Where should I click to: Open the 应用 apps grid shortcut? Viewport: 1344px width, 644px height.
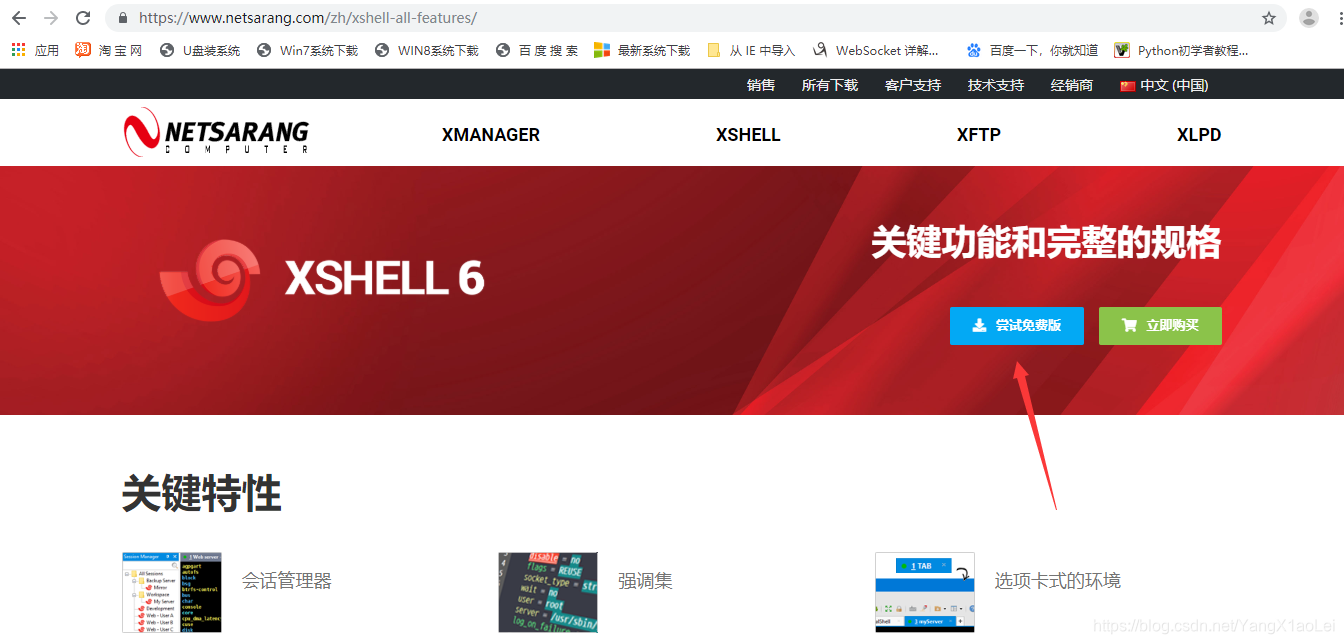[35, 50]
